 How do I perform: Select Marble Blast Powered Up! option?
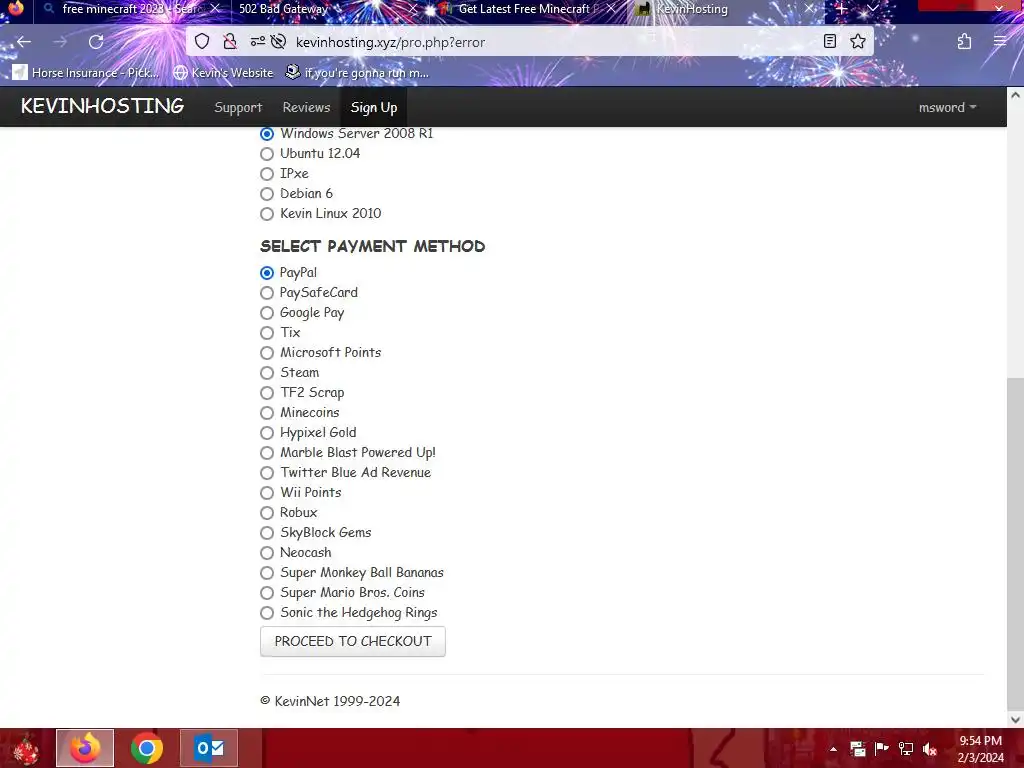click(266, 453)
